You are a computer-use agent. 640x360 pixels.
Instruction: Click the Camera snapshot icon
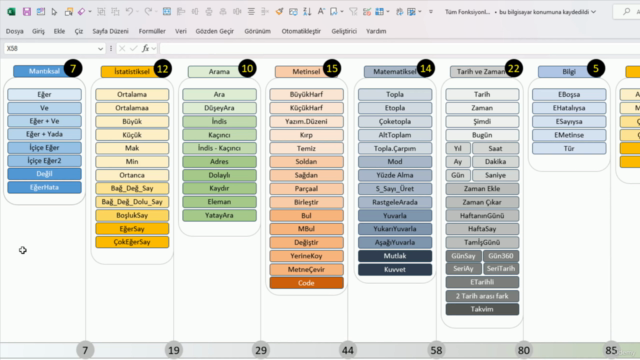click(x=293, y=12)
